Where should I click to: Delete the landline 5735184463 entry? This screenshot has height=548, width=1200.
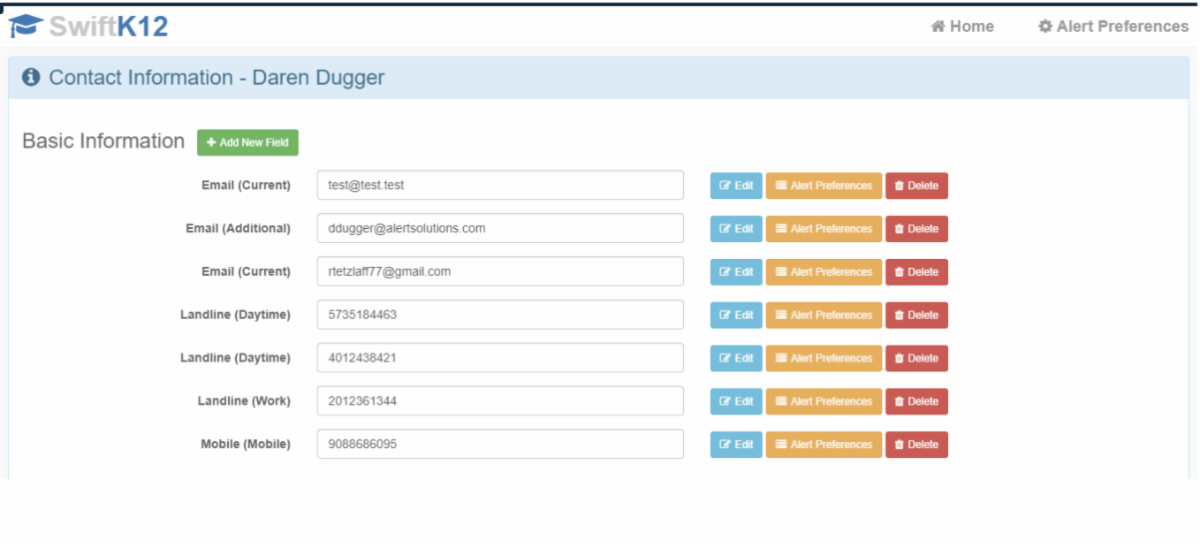[x=916, y=314]
